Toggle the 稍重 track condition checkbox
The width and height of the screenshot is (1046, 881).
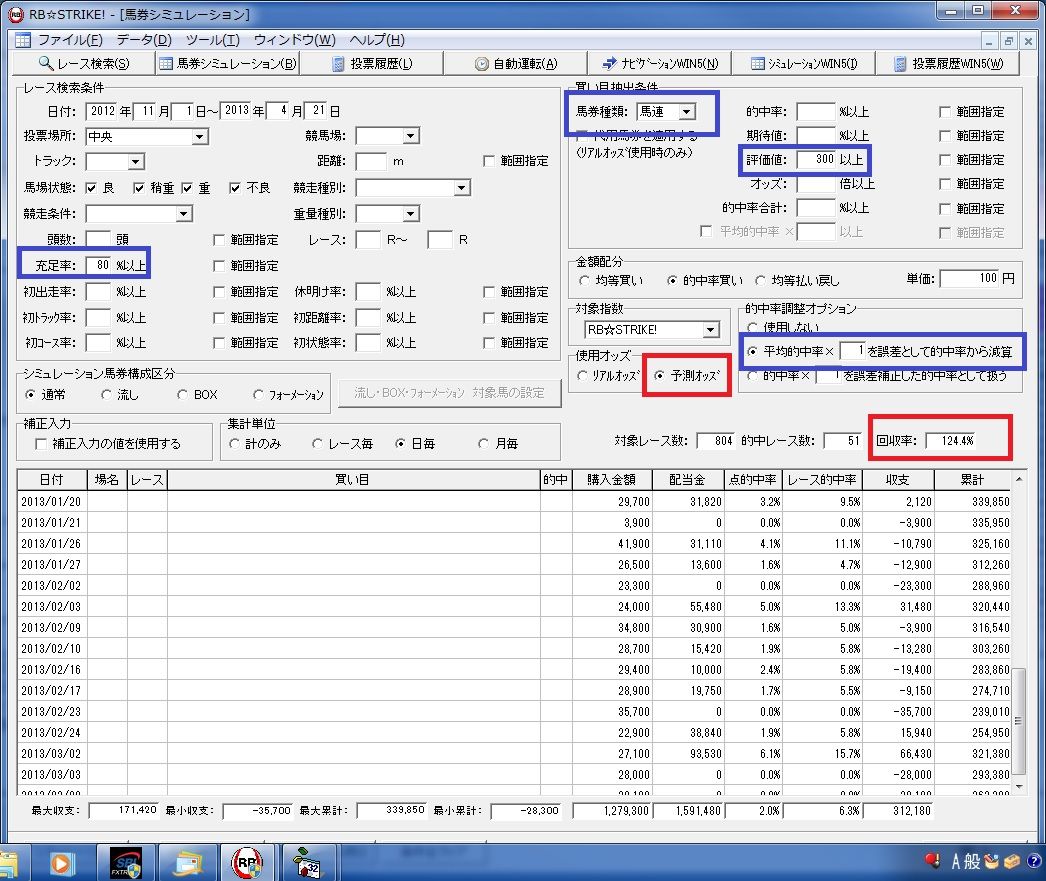click(139, 188)
